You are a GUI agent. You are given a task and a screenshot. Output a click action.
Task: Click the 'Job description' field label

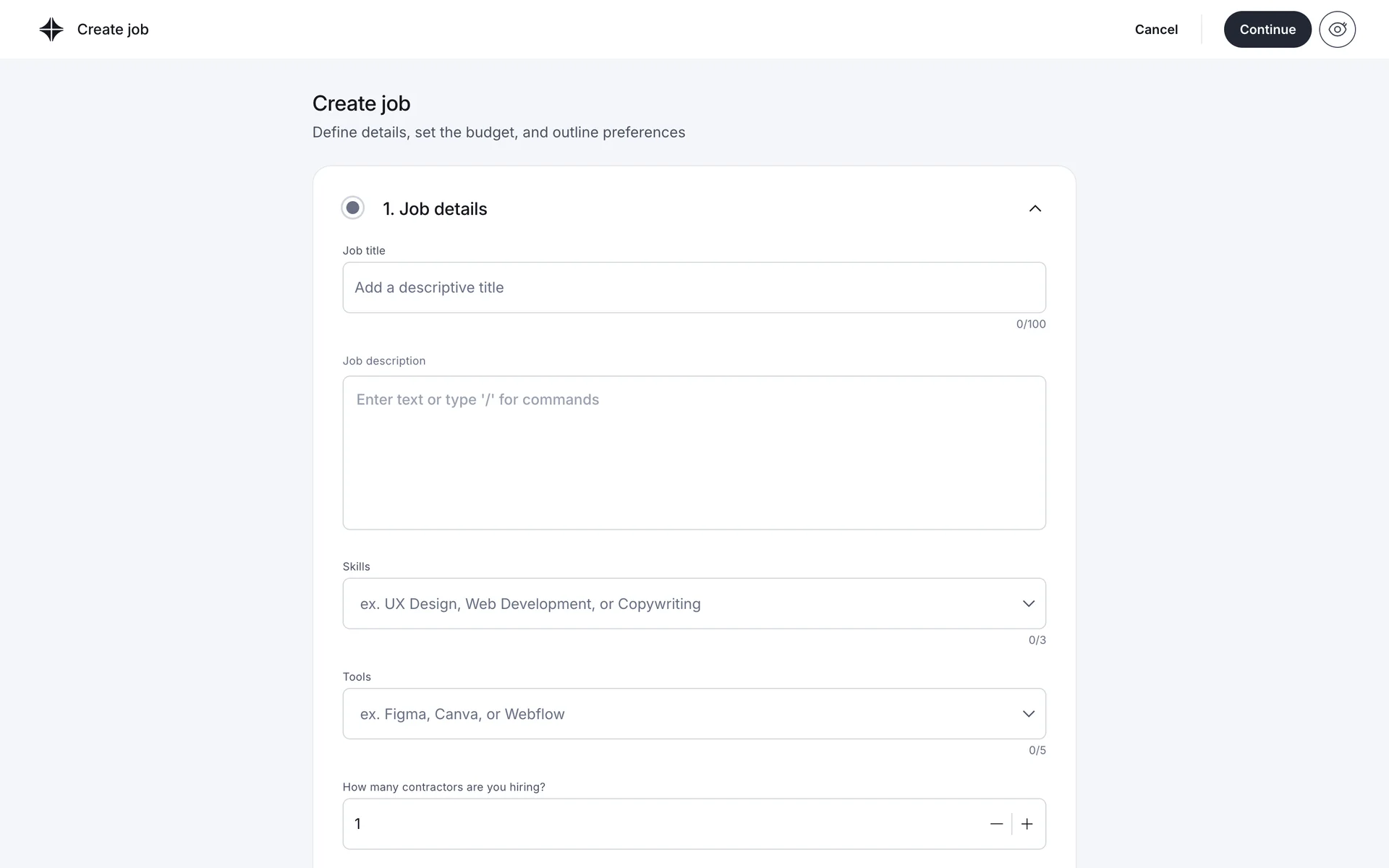(383, 361)
